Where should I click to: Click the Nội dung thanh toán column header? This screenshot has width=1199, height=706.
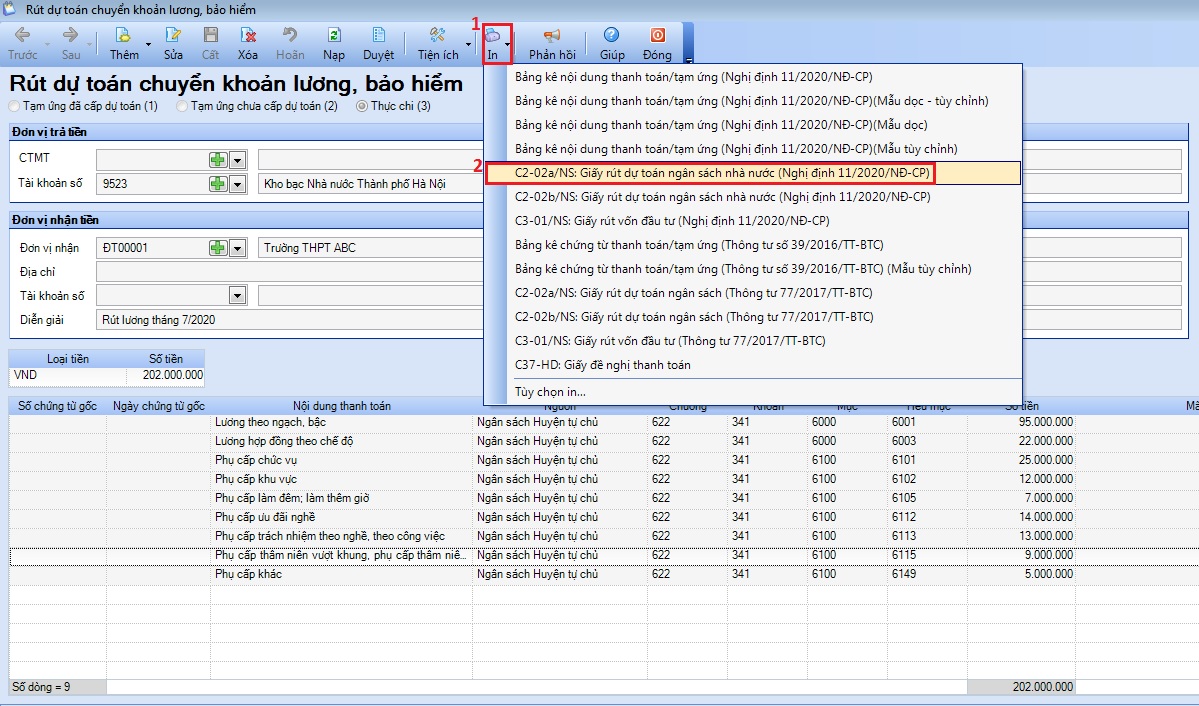click(342, 406)
